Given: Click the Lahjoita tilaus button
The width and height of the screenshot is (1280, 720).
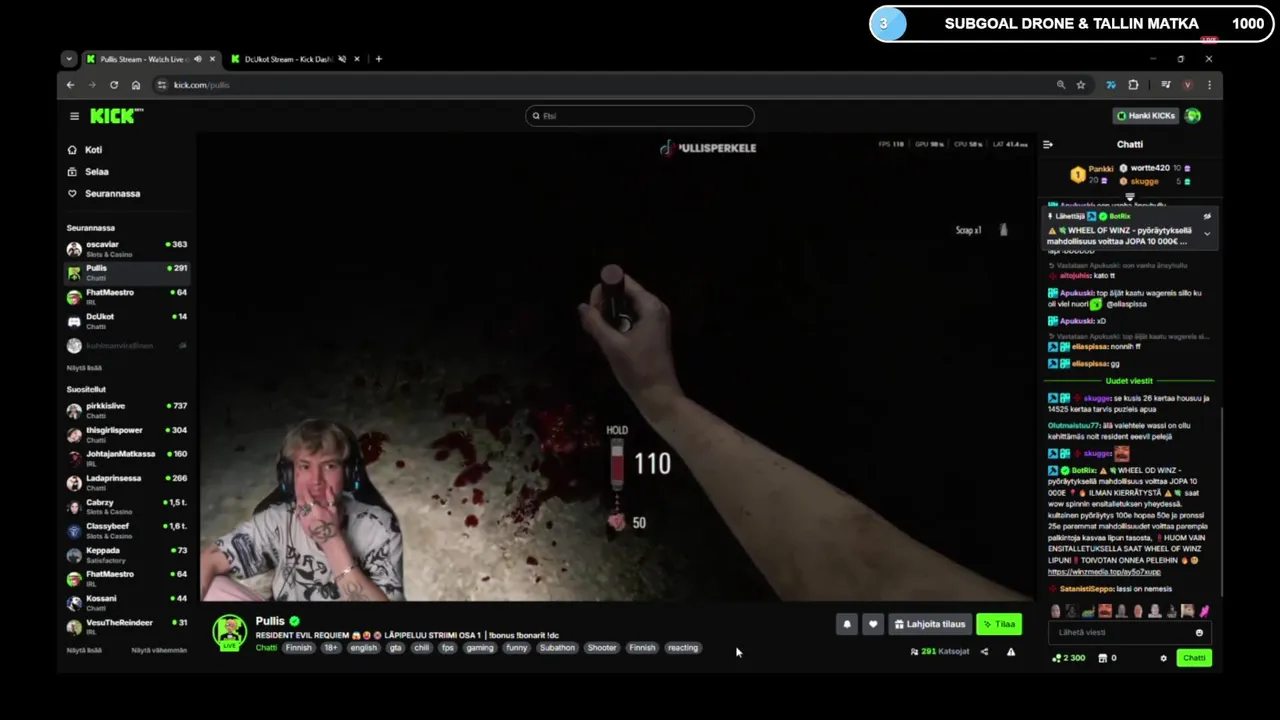Looking at the screenshot, I should point(930,624).
